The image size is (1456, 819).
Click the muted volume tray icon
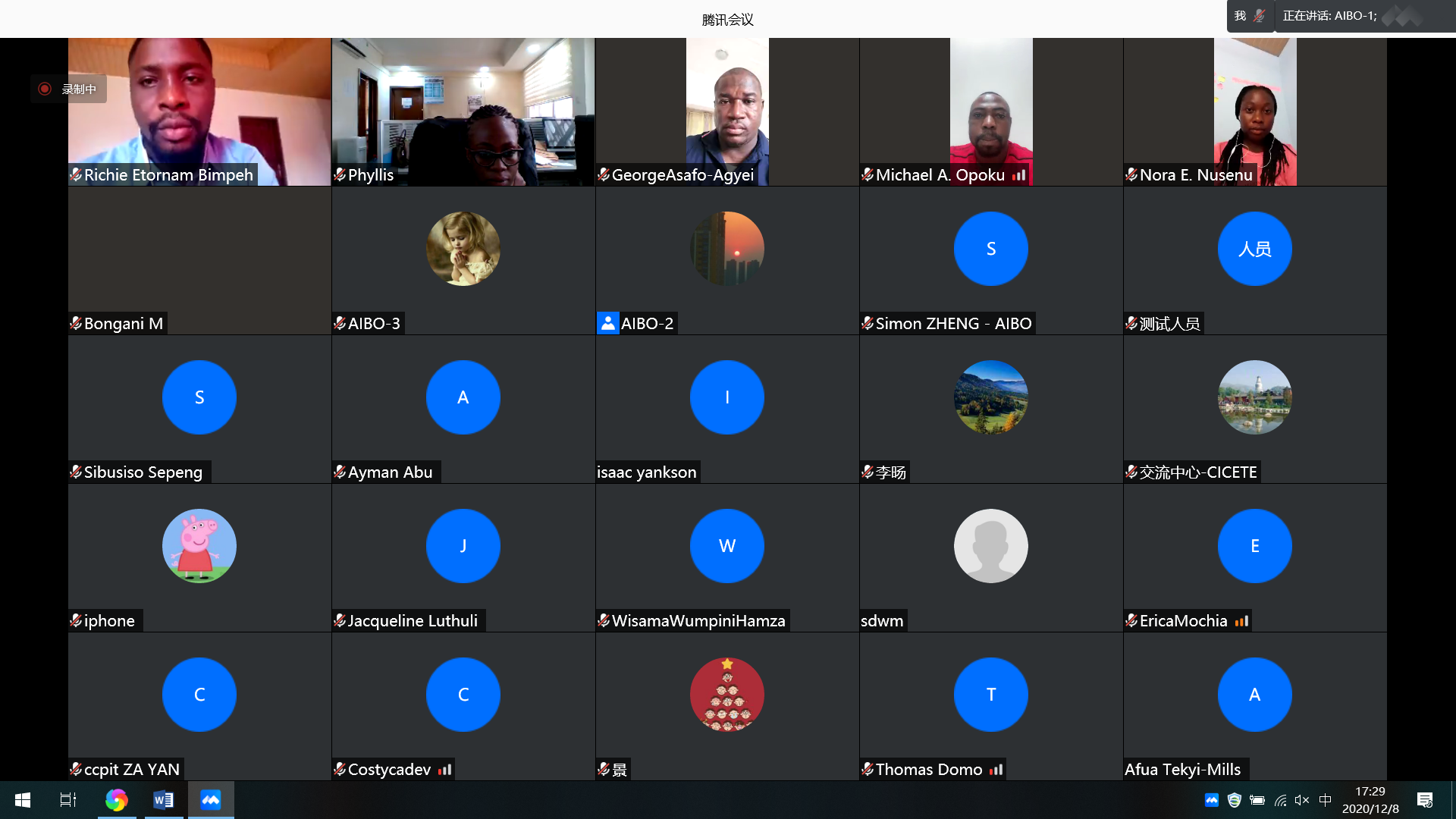tap(1302, 800)
